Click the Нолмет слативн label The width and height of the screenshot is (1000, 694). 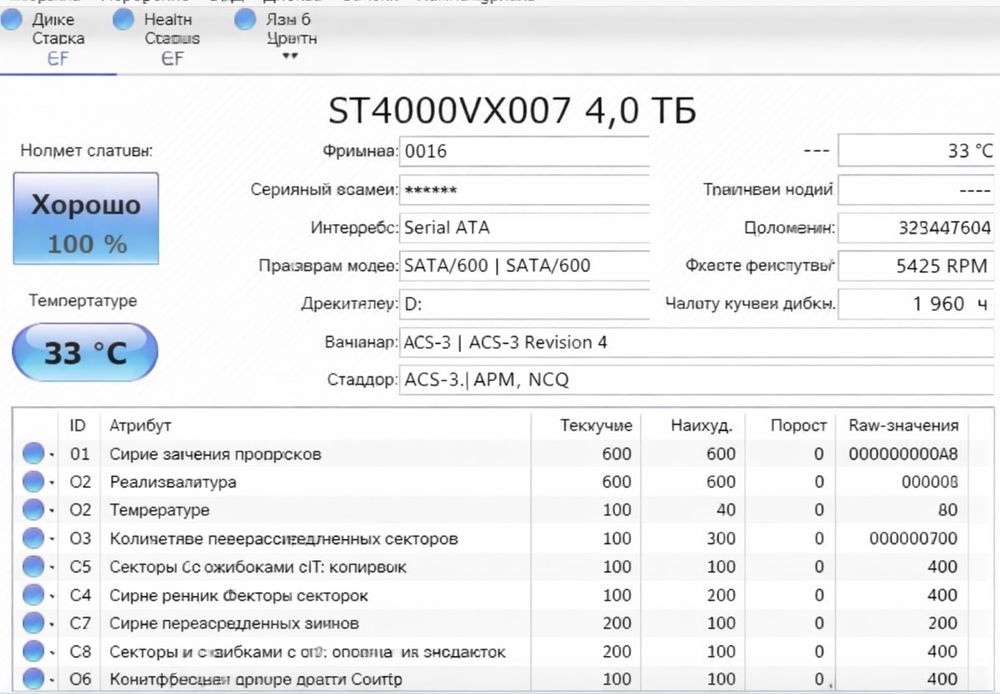point(87,151)
